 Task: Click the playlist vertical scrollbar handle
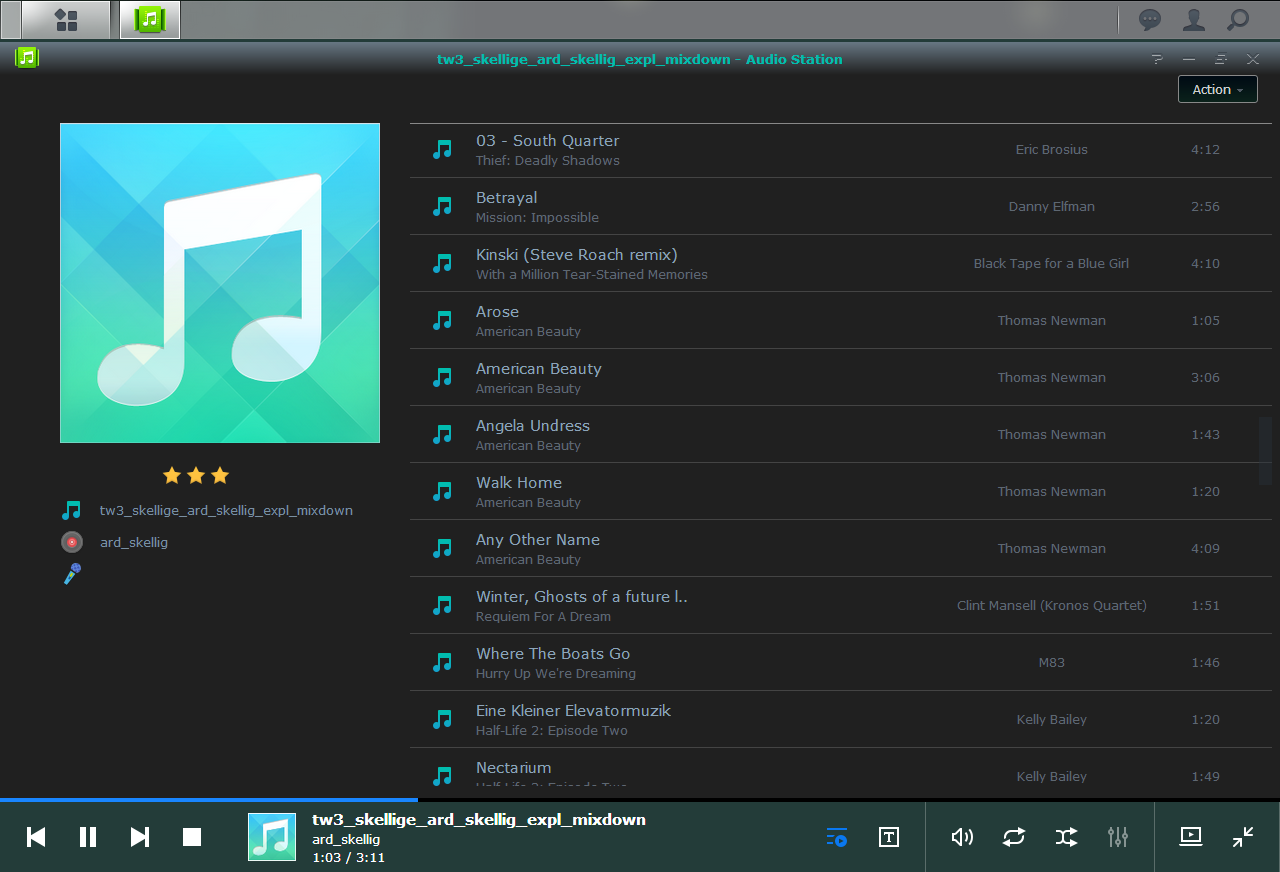pyautogui.click(x=1265, y=451)
